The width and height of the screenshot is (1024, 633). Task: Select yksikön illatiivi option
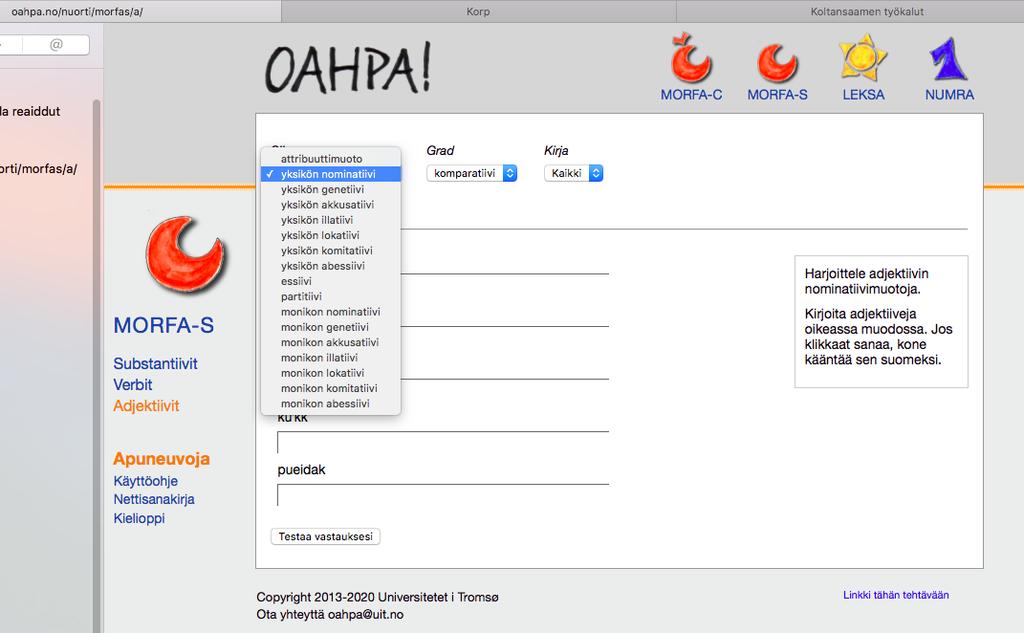coord(330,220)
